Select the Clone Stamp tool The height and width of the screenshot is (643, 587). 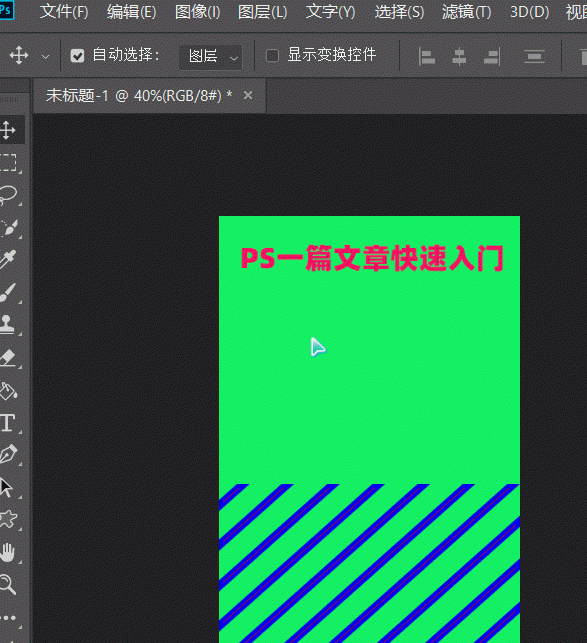pos(7,325)
